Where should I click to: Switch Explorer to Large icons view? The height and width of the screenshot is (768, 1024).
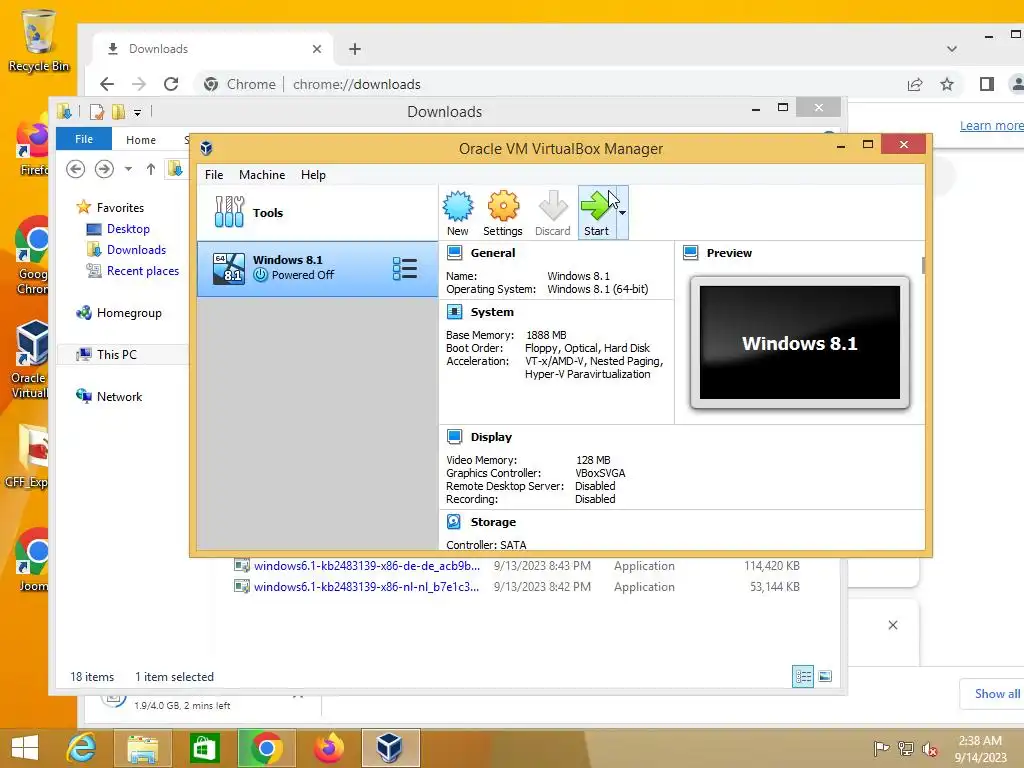825,677
